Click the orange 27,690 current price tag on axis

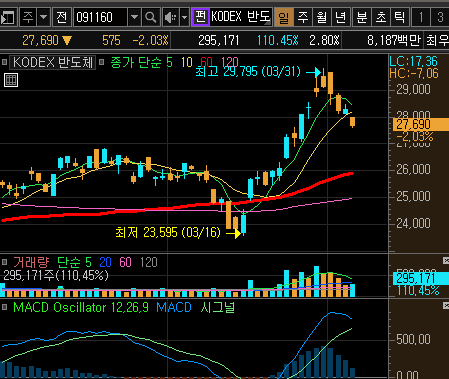(x=421, y=124)
